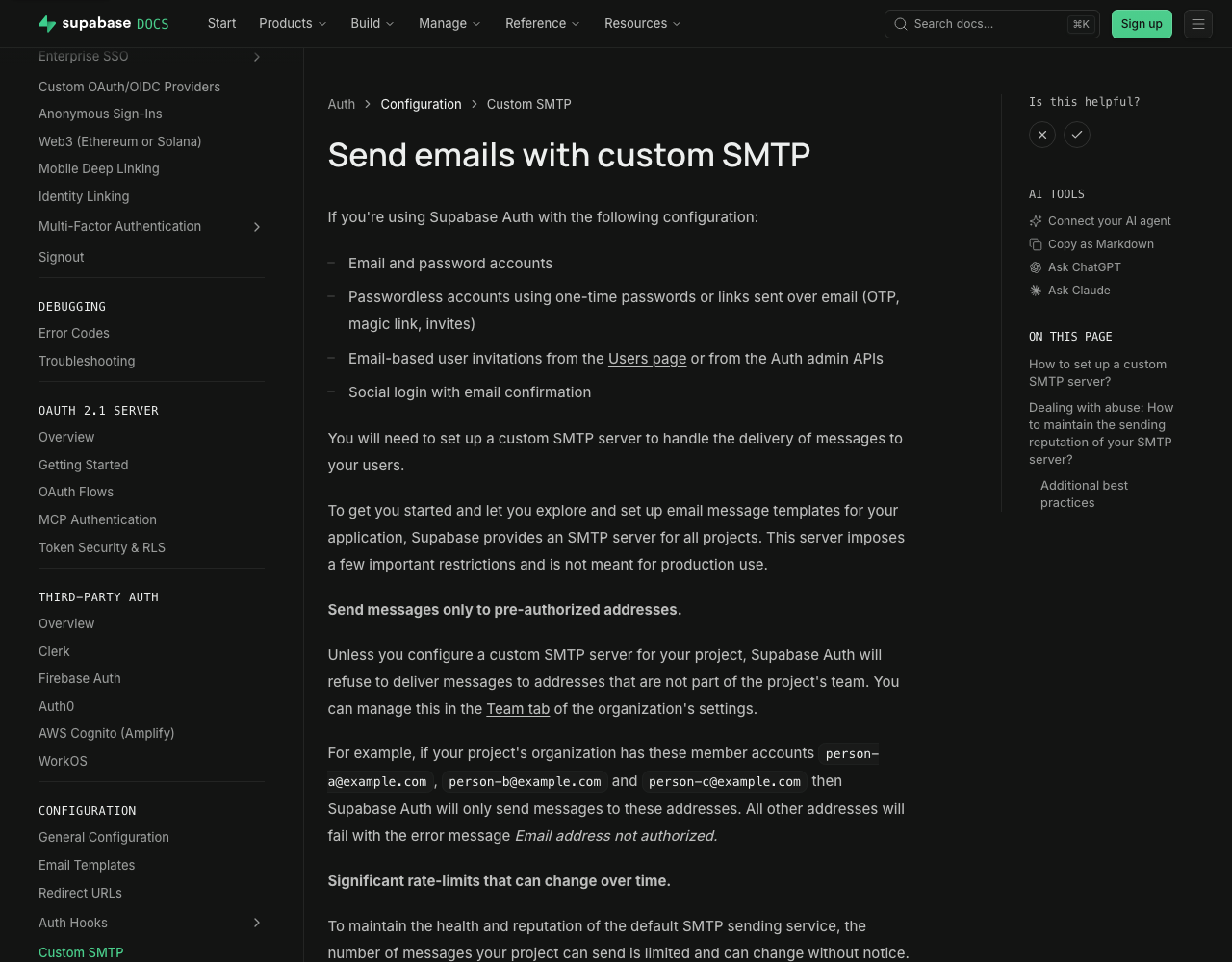Select Ask ChatGPT option
1232x962 pixels.
point(1084,267)
